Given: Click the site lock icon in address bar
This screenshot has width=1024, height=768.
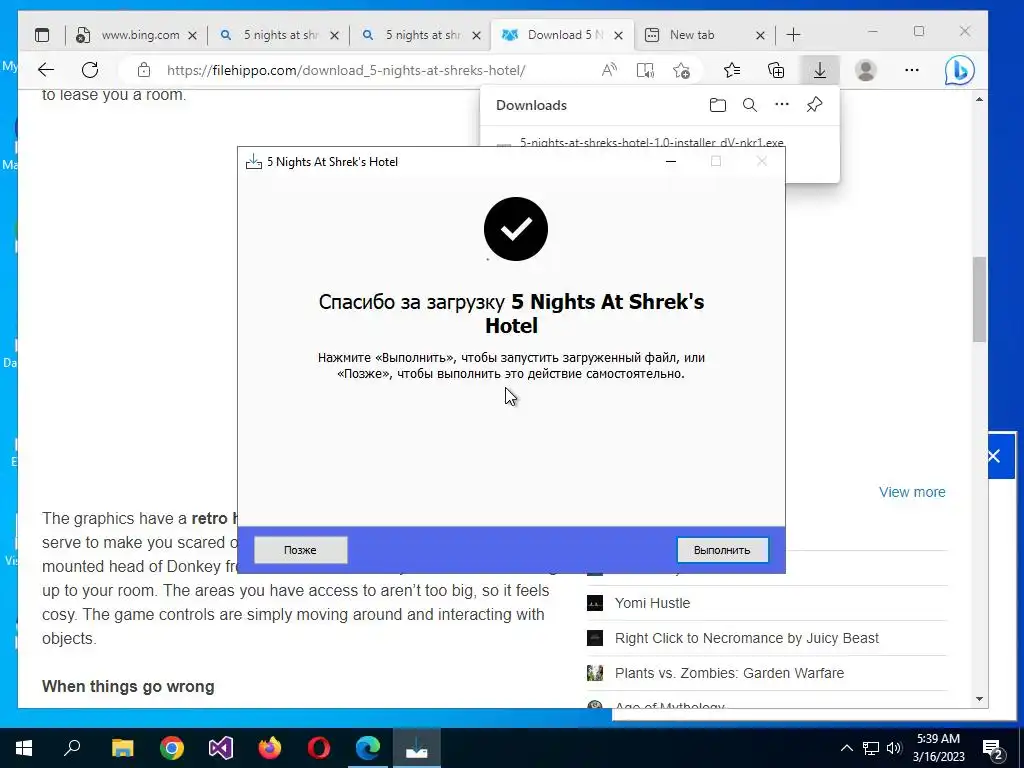Looking at the screenshot, I should pyautogui.click(x=144, y=70).
